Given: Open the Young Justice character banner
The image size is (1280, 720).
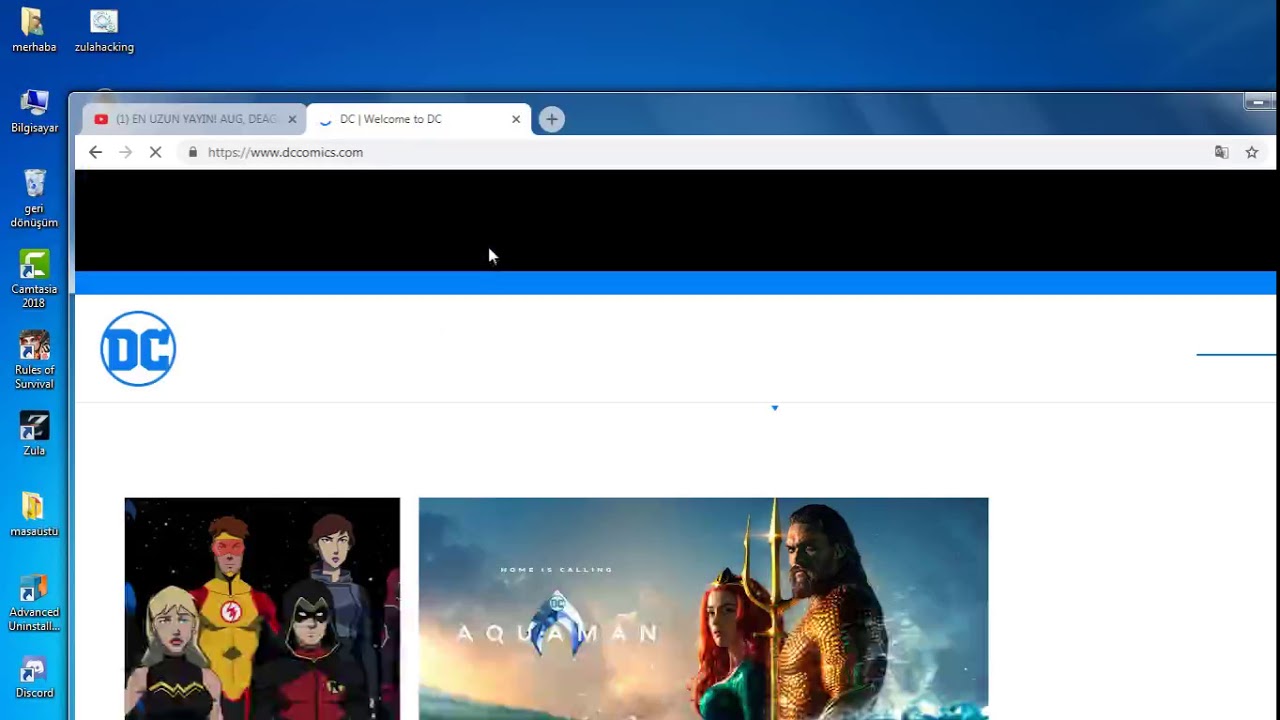Looking at the screenshot, I should click(262, 608).
